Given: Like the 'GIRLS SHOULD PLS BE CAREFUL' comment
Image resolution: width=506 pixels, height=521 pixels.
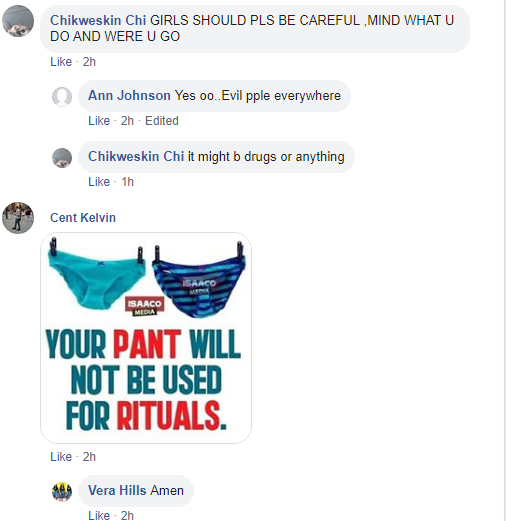Looking at the screenshot, I should 61,62.
